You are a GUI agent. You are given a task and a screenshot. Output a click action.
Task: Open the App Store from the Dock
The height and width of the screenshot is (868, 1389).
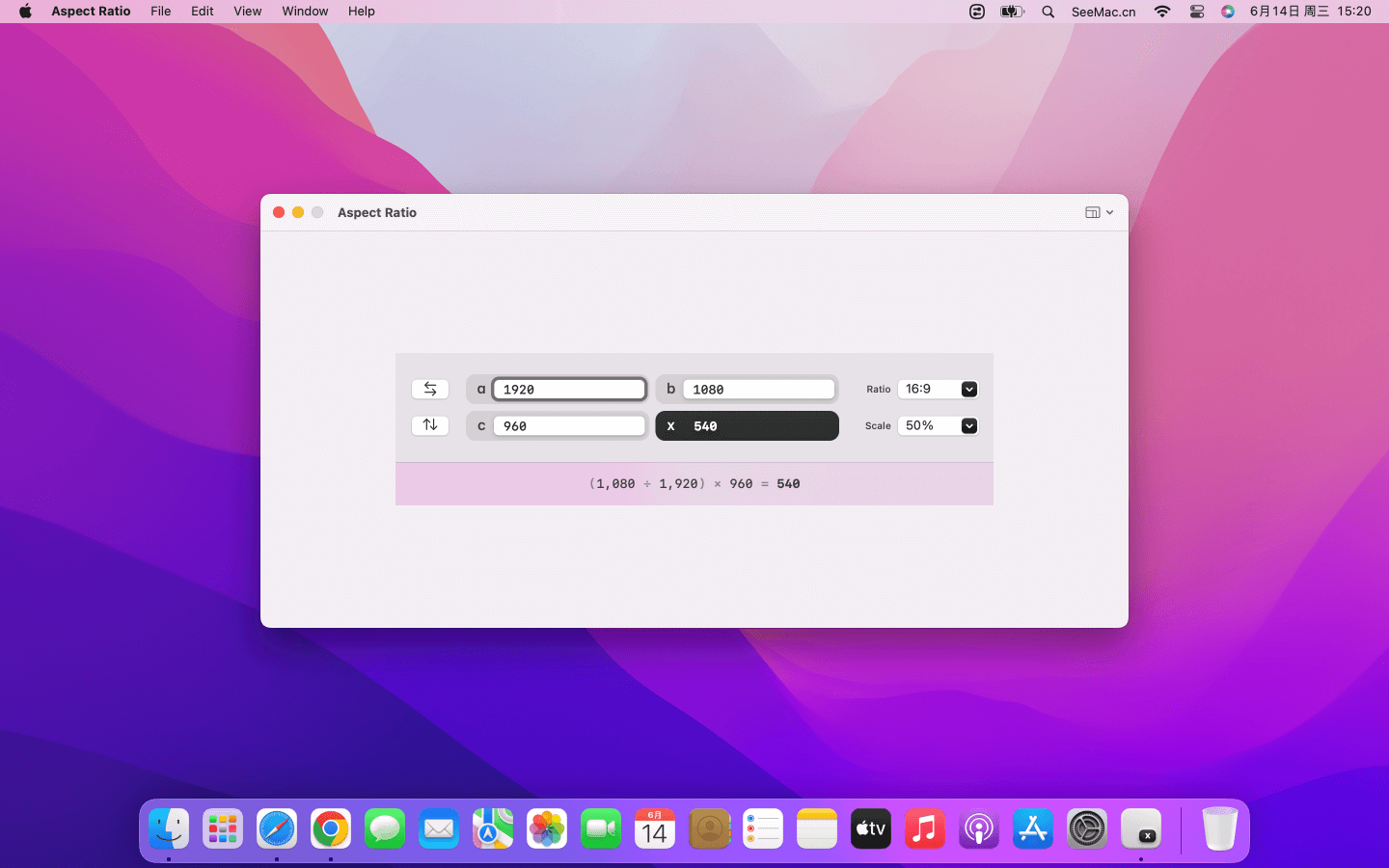(1033, 828)
